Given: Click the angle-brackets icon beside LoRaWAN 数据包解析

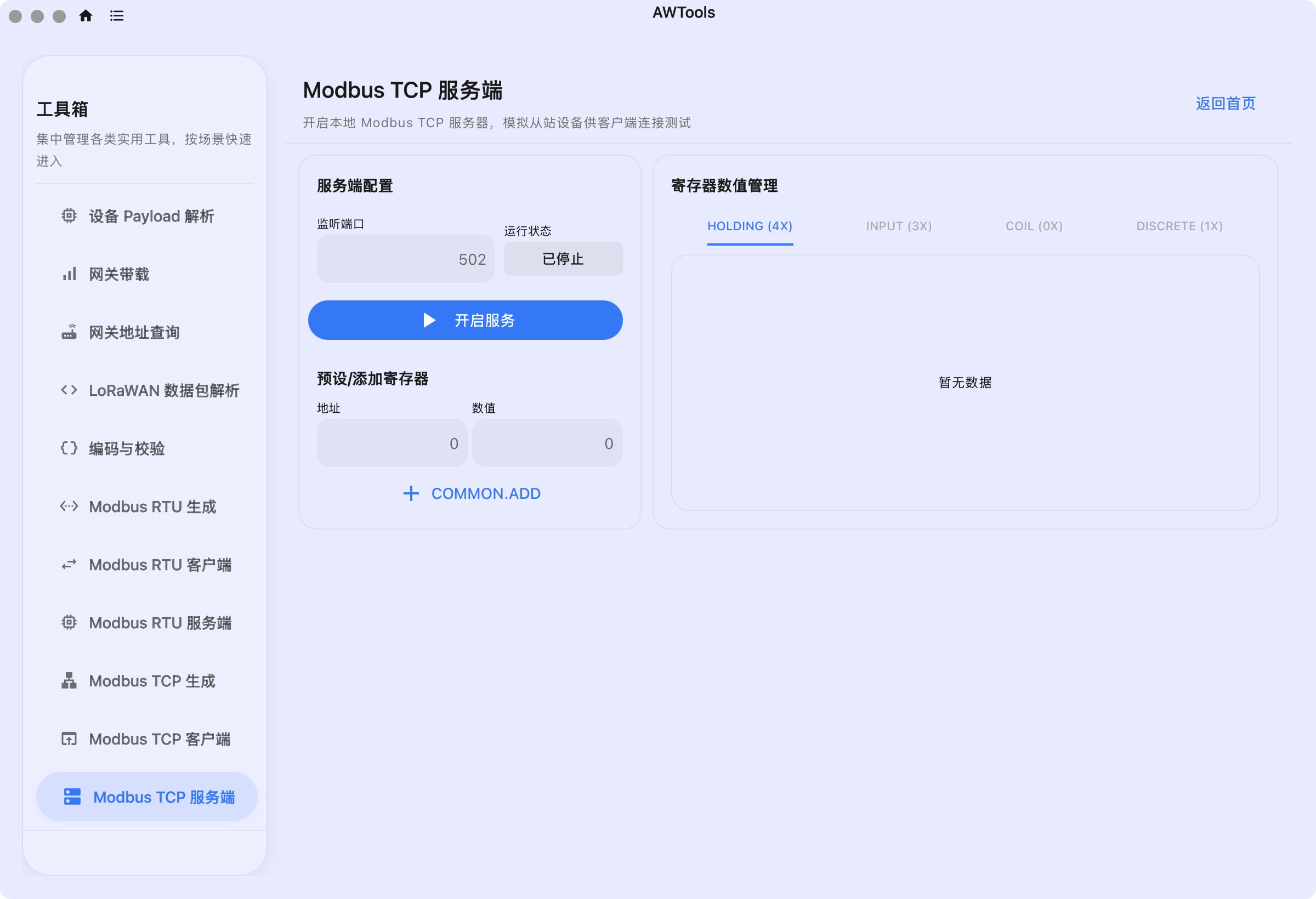Looking at the screenshot, I should pos(69,390).
